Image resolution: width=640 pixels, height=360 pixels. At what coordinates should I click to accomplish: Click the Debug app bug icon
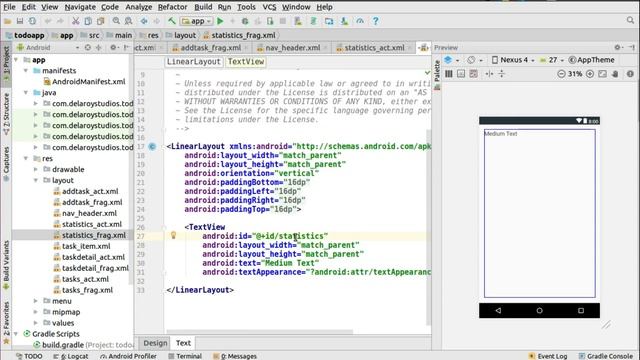pos(245,21)
